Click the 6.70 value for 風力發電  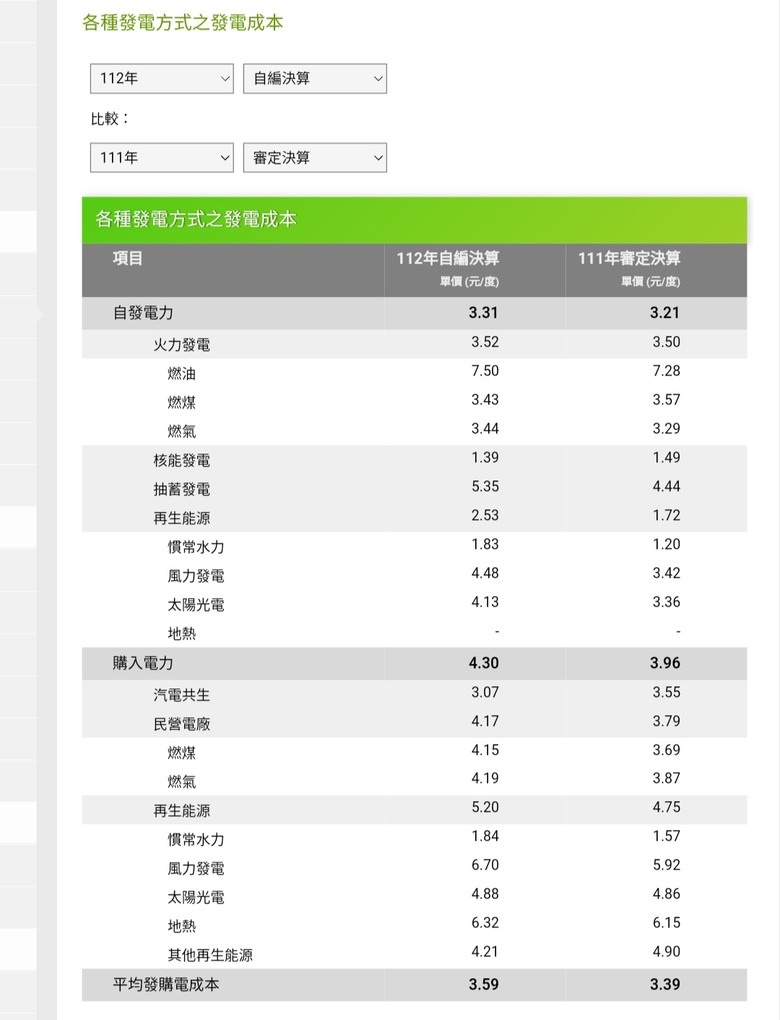pyautogui.click(x=485, y=865)
